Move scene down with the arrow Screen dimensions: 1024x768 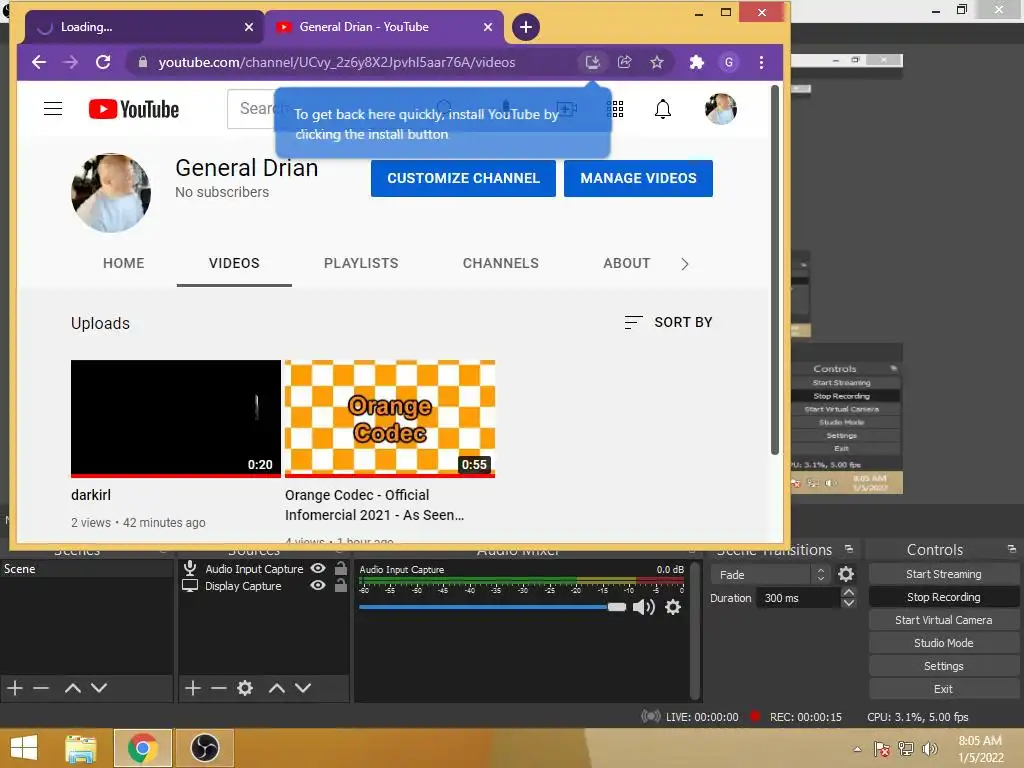coord(99,688)
